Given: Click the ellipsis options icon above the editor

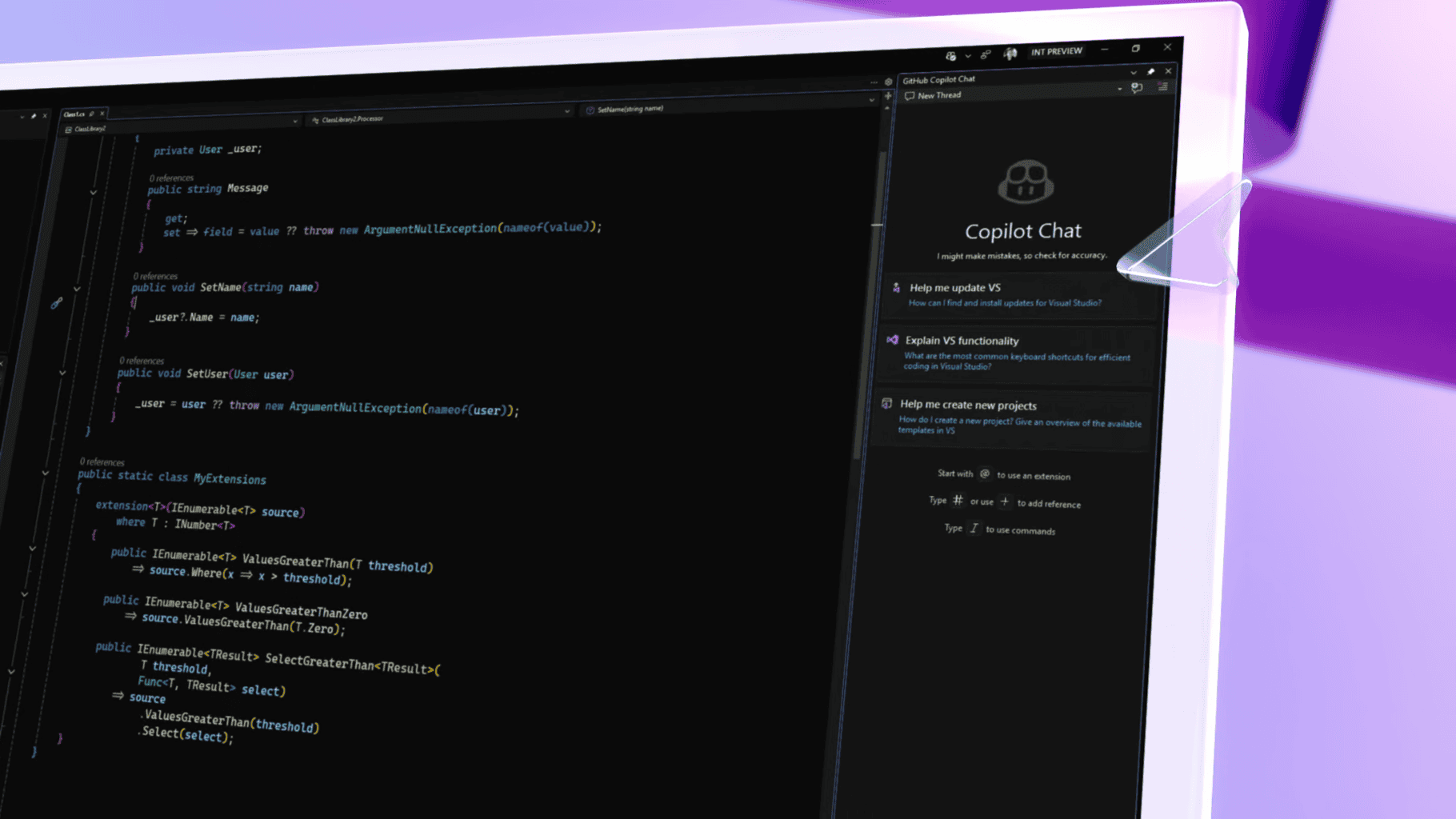Looking at the screenshot, I should [x=874, y=82].
